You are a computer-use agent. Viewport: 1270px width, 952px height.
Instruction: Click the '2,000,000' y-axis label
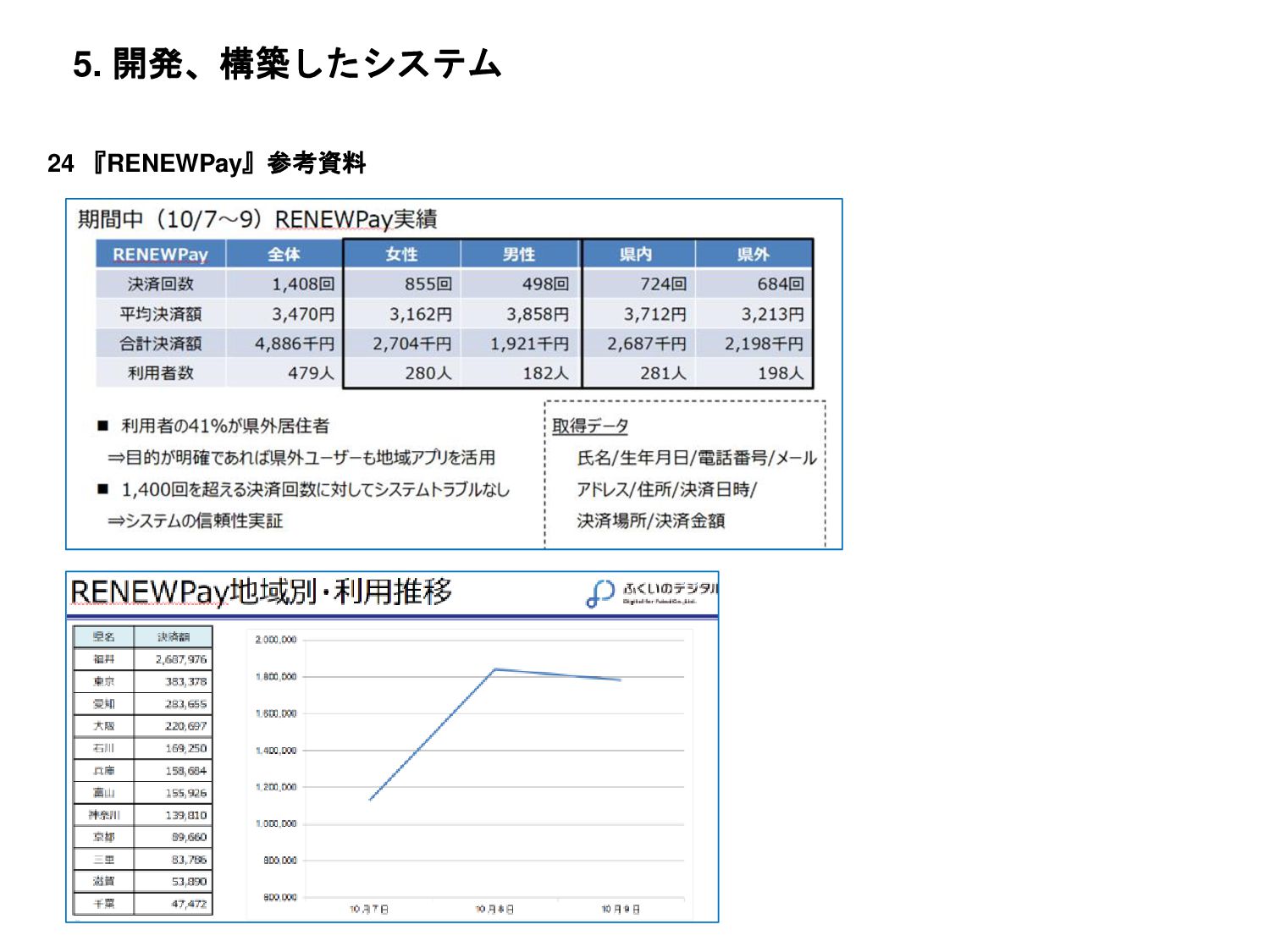point(276,640)
